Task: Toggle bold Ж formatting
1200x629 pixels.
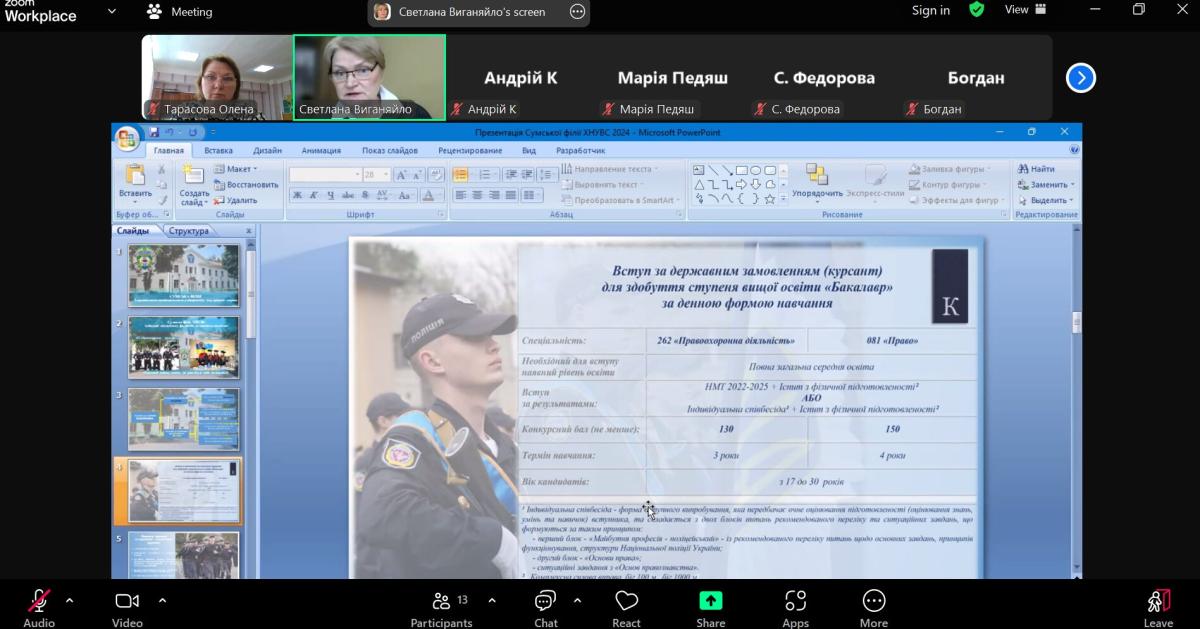Action: pos(297,195)
